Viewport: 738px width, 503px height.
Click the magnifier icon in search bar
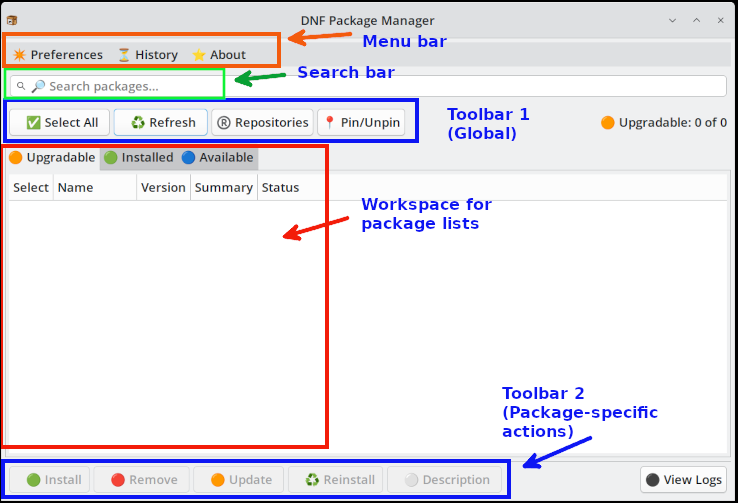(x=22, y=86)
